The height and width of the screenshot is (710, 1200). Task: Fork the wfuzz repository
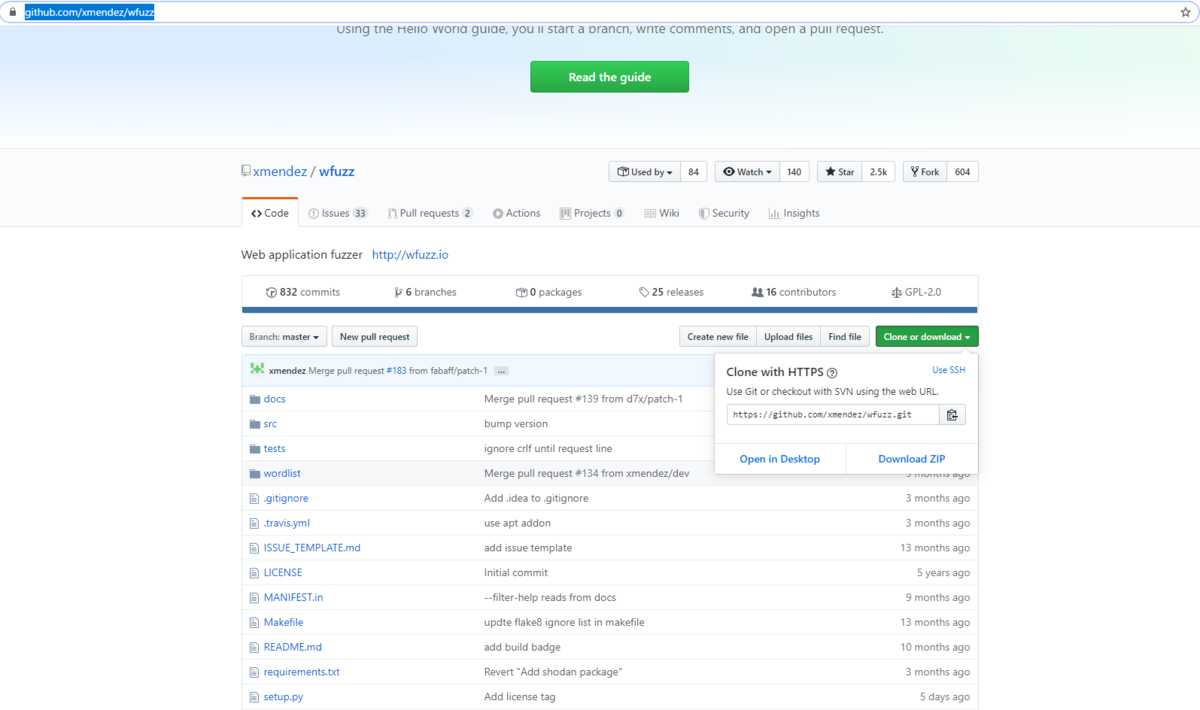coord(925,172)
